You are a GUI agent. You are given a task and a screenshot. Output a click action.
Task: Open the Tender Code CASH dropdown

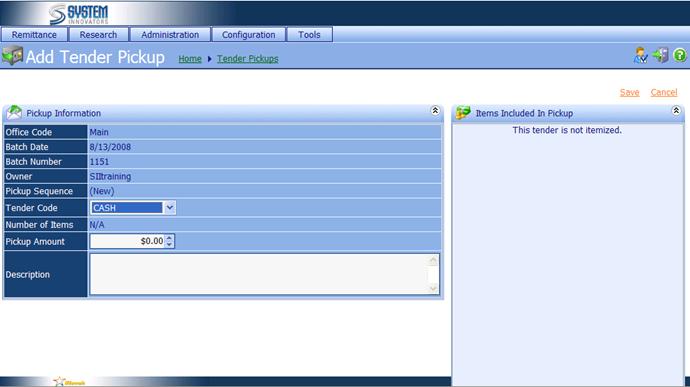169,207
